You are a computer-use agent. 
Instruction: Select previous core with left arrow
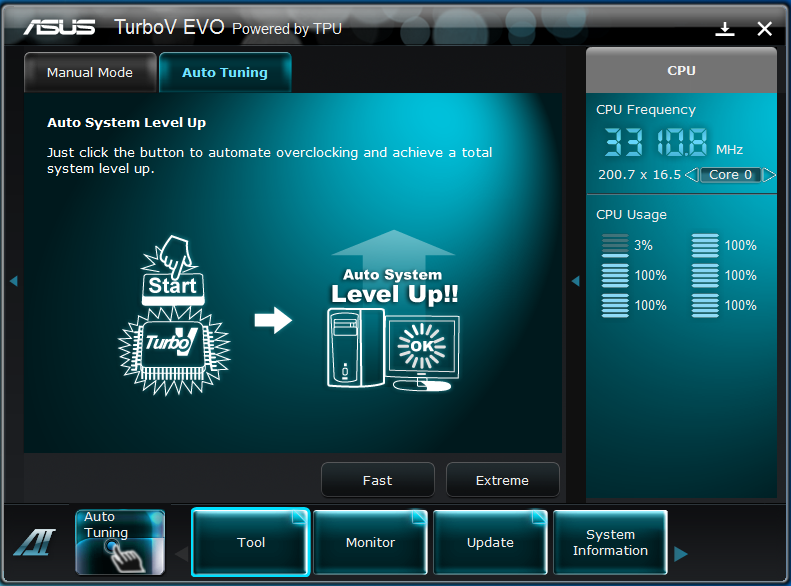(692, 175)
